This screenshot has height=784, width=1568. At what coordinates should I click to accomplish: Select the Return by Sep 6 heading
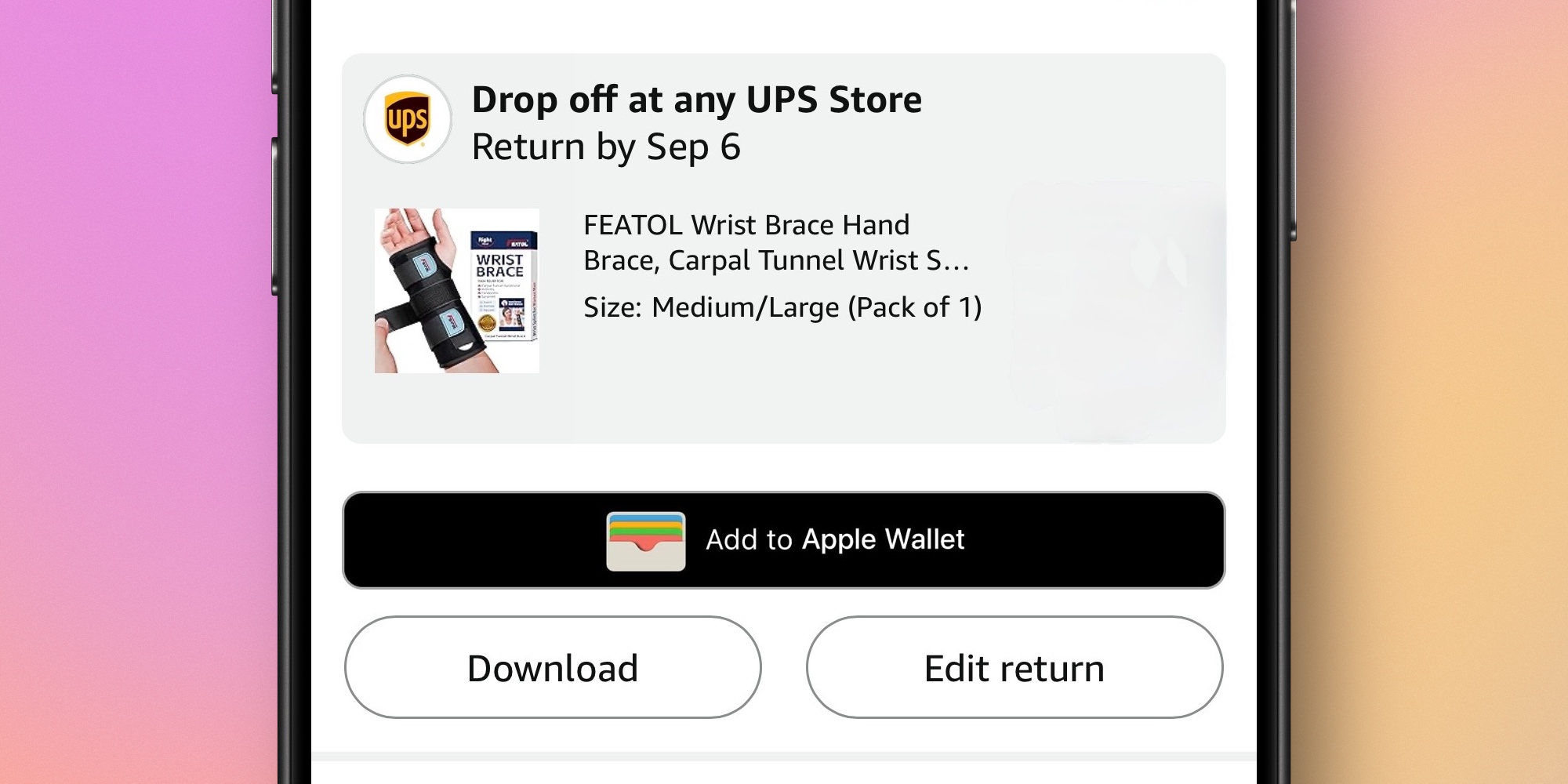coord(606,146)
